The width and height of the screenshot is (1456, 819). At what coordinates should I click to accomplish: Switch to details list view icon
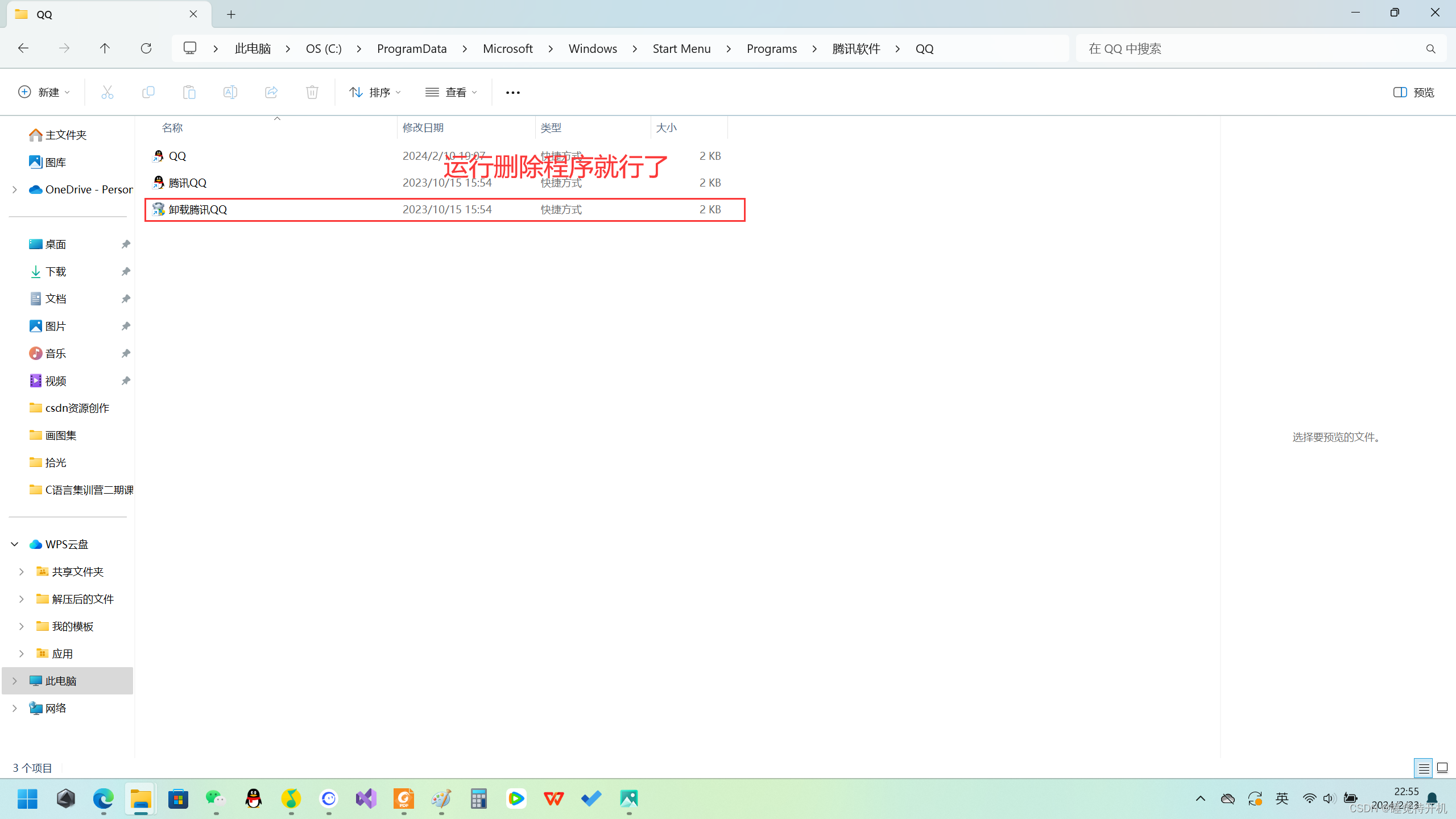pos(1424,768)
